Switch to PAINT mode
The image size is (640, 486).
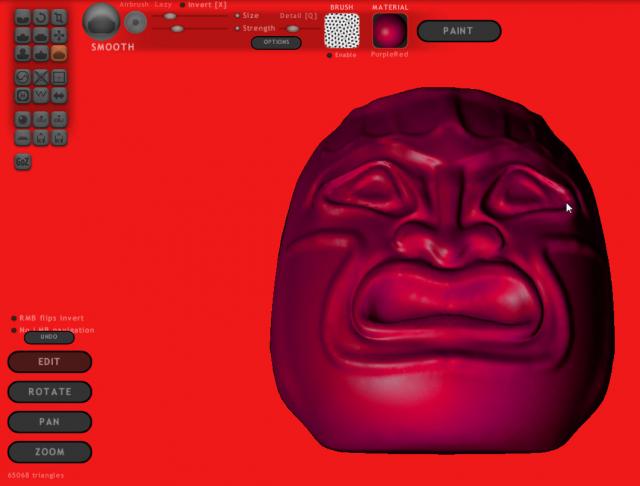click(458, 31)
